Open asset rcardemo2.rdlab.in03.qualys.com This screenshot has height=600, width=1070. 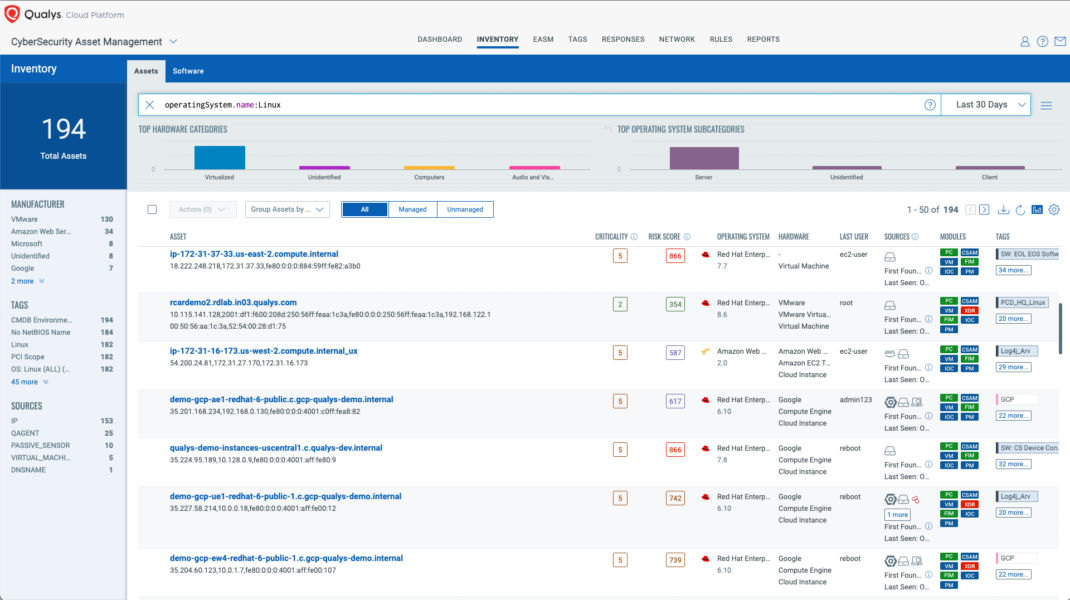tap(233, 302)
